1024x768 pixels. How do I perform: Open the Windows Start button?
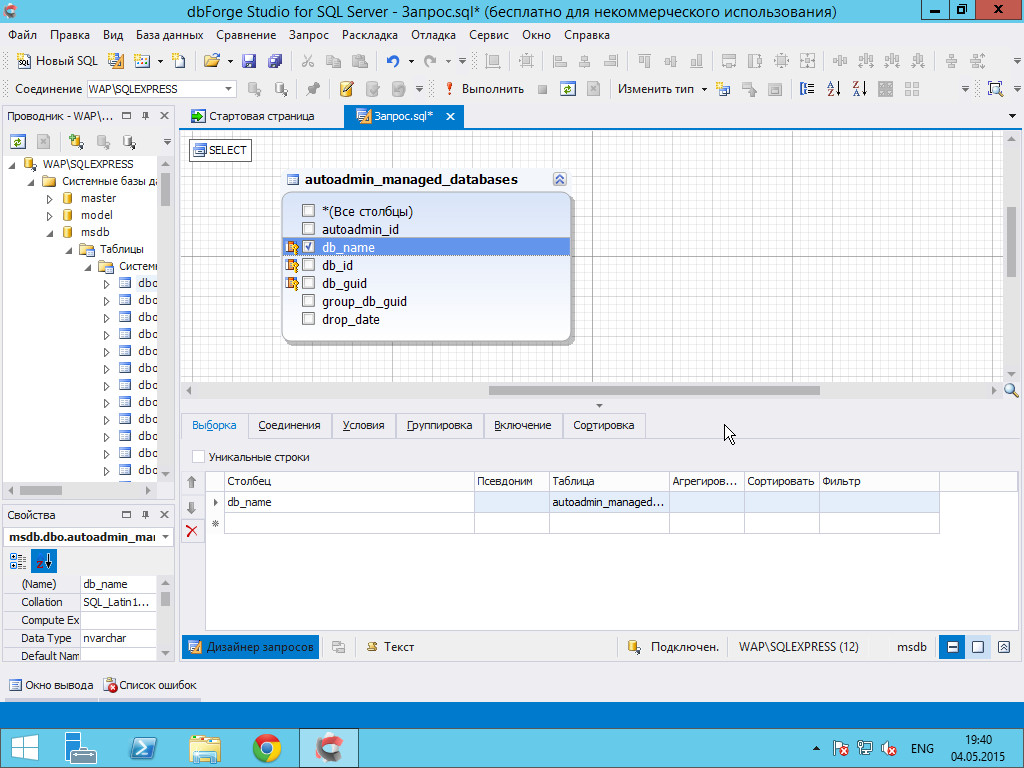(25, 748)
